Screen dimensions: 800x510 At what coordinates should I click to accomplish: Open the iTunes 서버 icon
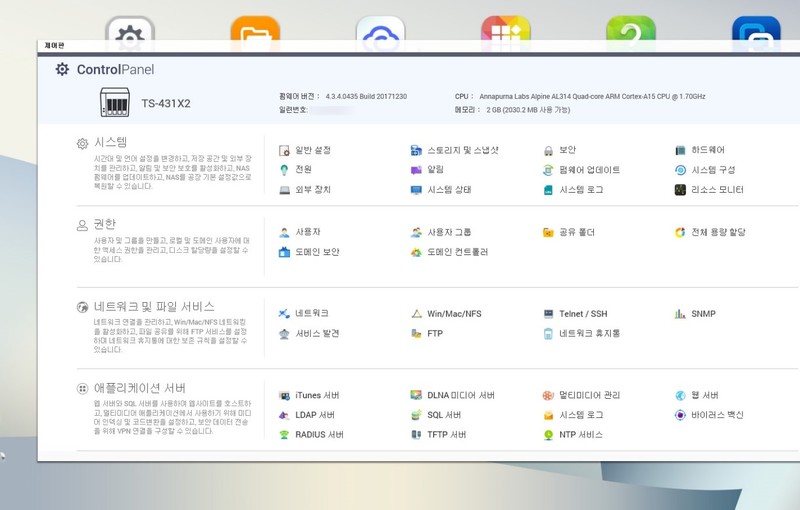284,395
